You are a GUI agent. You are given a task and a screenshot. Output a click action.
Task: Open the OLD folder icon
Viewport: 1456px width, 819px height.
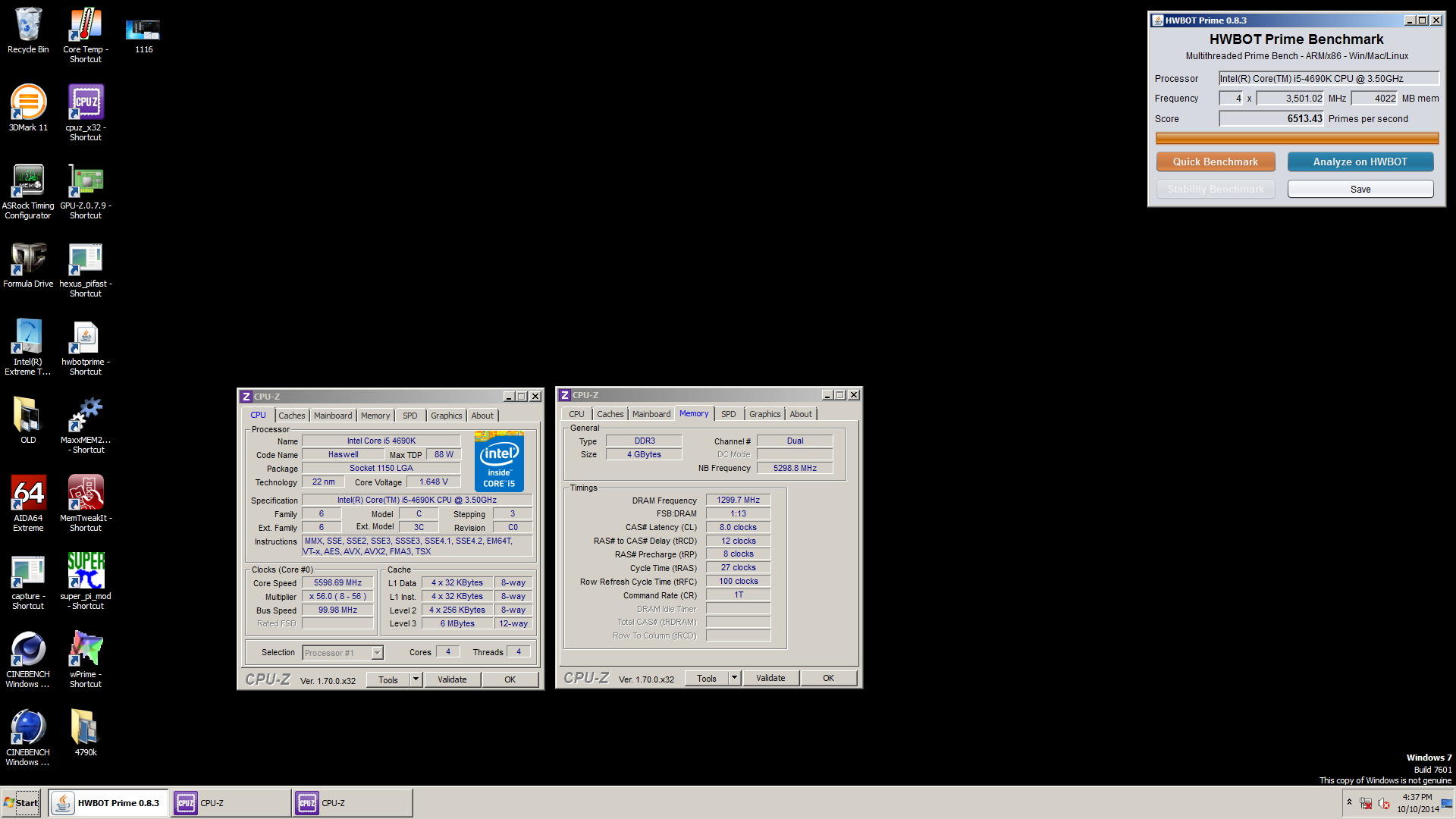(x=28, y=420)
